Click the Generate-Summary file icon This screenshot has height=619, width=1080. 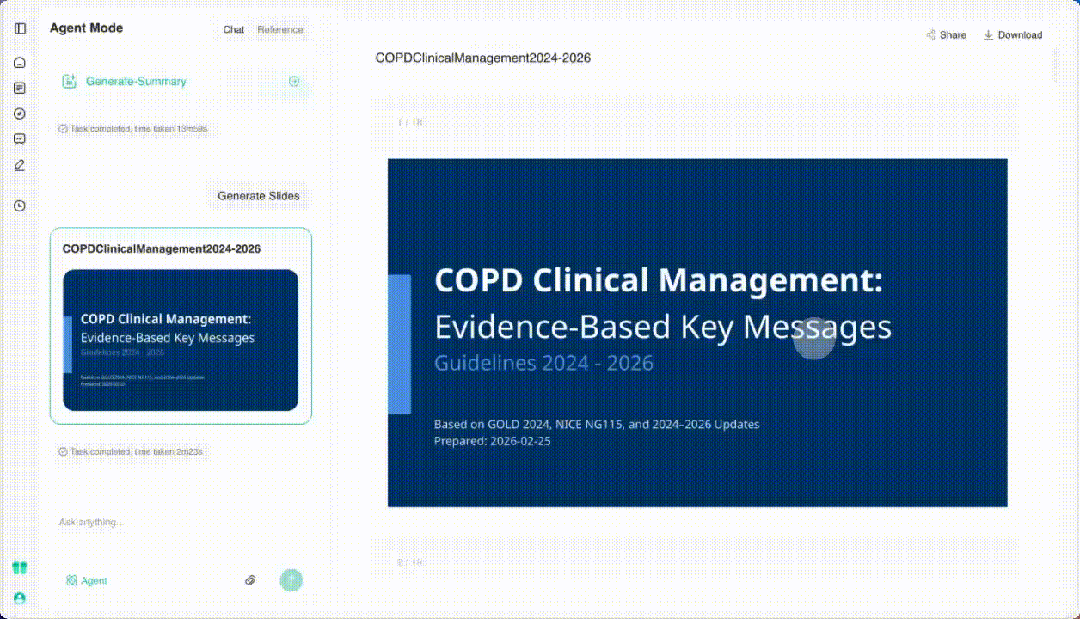[x=70, y=81]
